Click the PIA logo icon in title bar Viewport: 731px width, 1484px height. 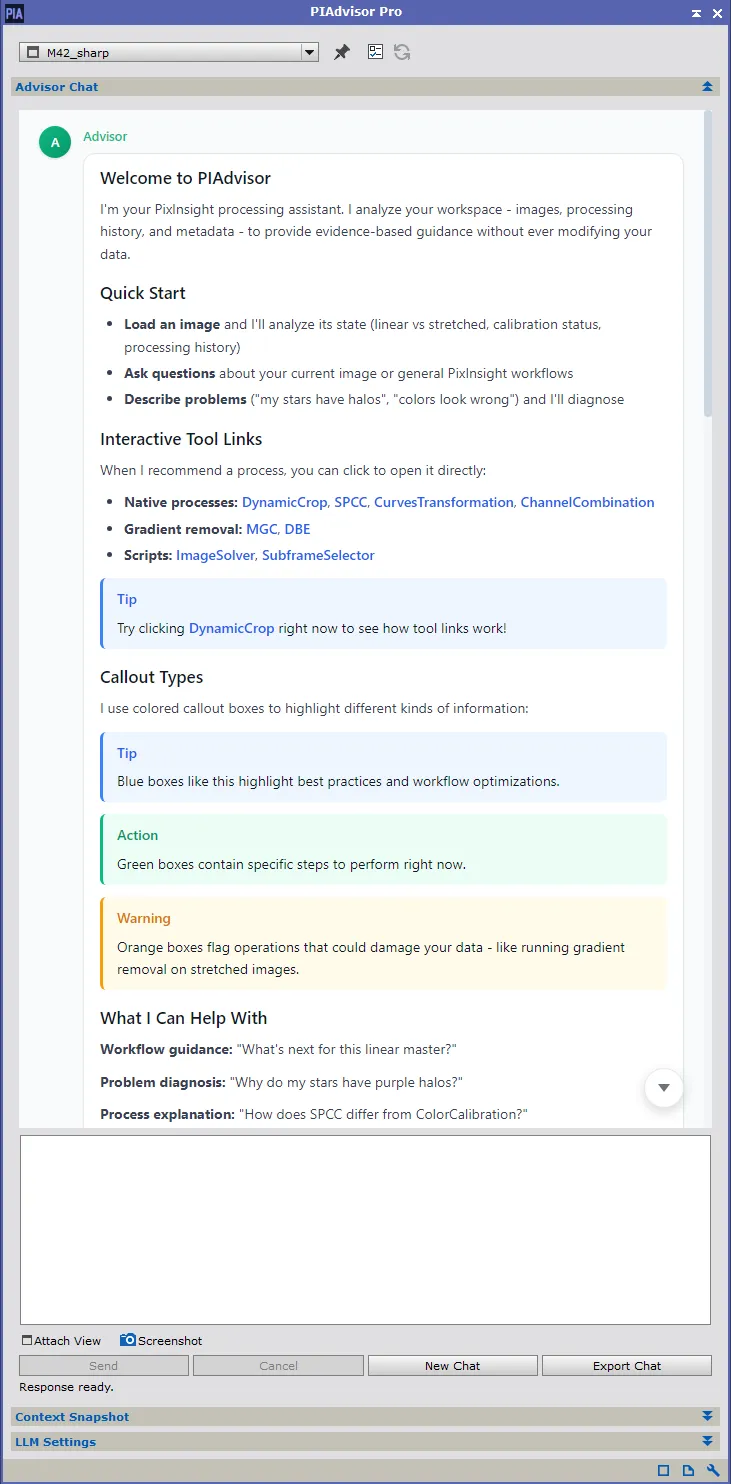(x=13, y=13)
